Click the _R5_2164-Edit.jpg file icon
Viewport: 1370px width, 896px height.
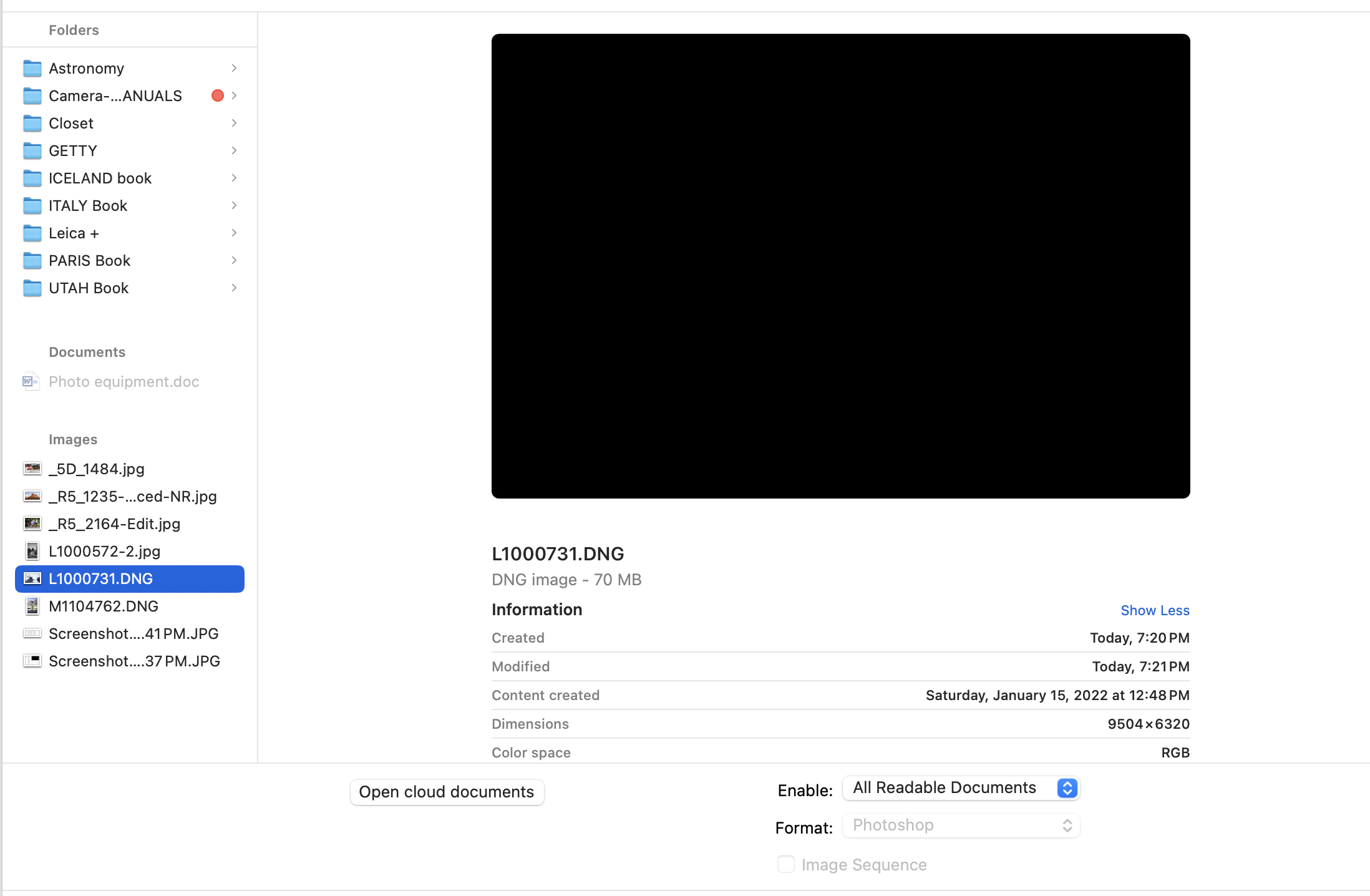pyautogui.click(x=32, y=523)
